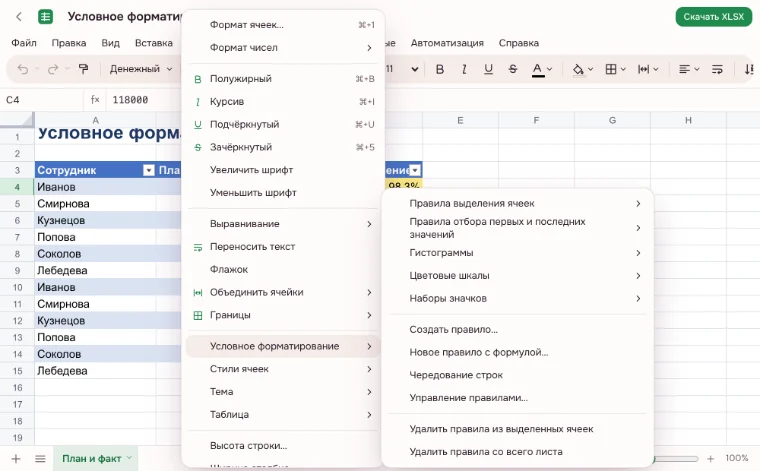Screen dimensions: 760x471
Task: Click the horizontal align toolbar icon
Action: pyautogui.click(x=684, y=69)
